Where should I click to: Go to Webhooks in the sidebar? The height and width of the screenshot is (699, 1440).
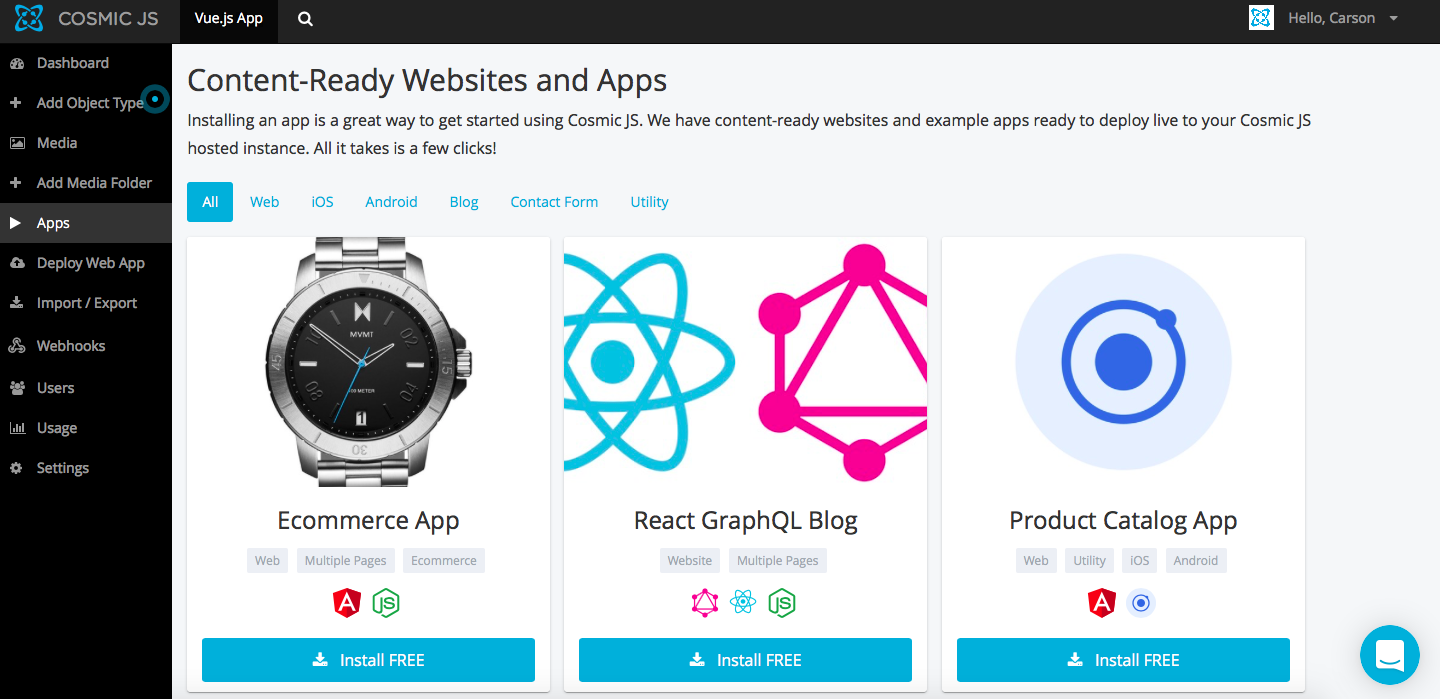coord(70,346)
